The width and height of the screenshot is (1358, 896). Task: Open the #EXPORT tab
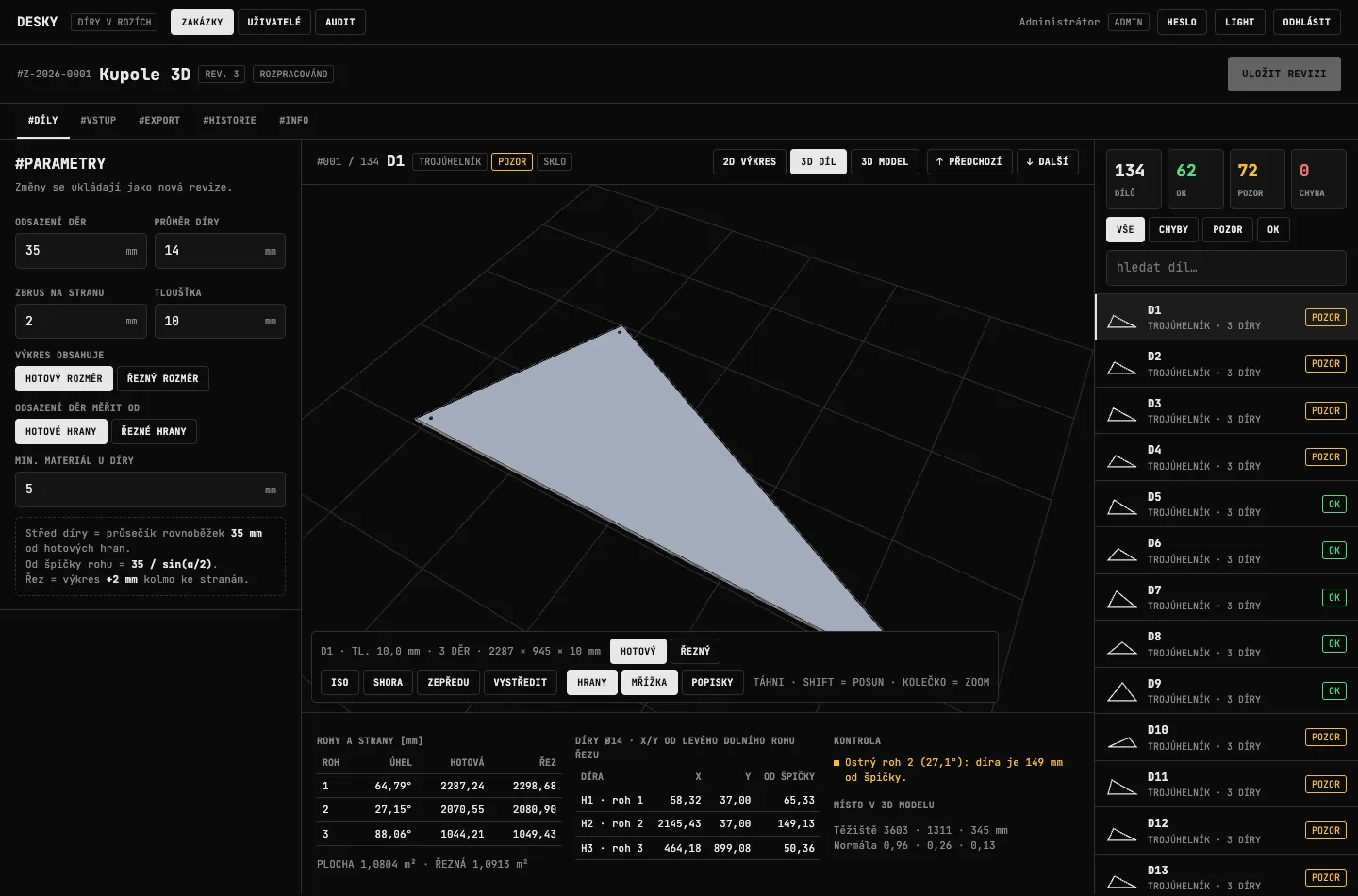click(159, 120)
